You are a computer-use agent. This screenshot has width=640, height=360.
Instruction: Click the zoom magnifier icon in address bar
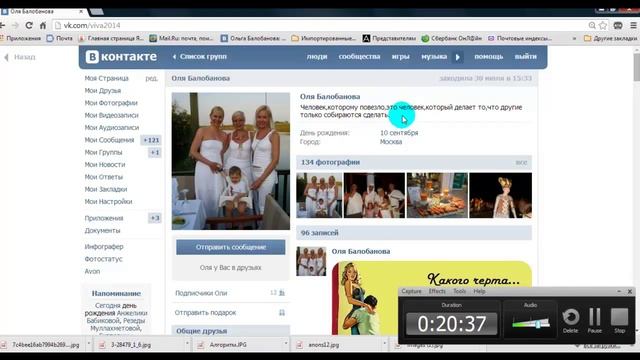pyautogui.click(x=592, y=25)
